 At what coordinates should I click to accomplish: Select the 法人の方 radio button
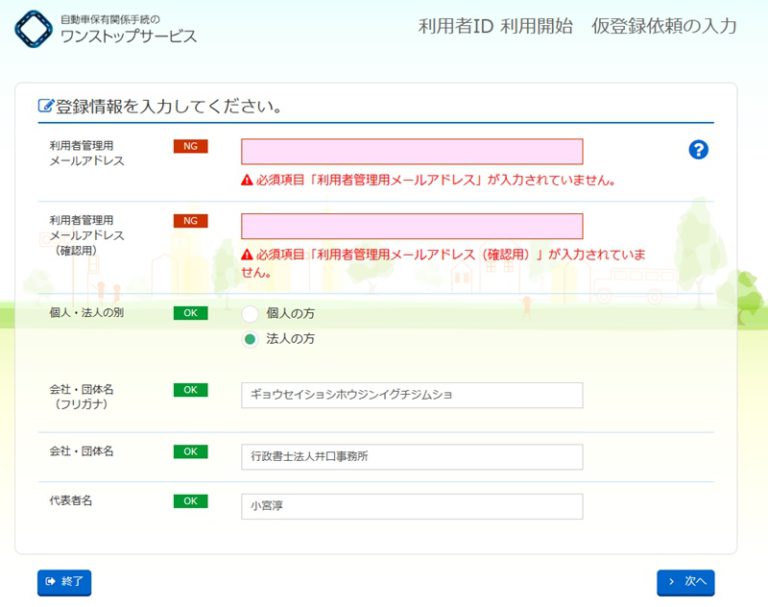(x=250, y=339)
